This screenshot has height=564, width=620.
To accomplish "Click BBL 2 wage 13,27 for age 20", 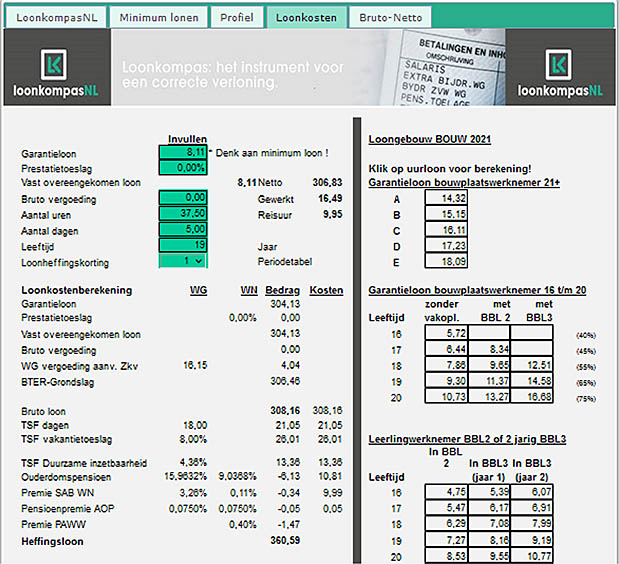I will pyautogui.click(x=490, y=396).
